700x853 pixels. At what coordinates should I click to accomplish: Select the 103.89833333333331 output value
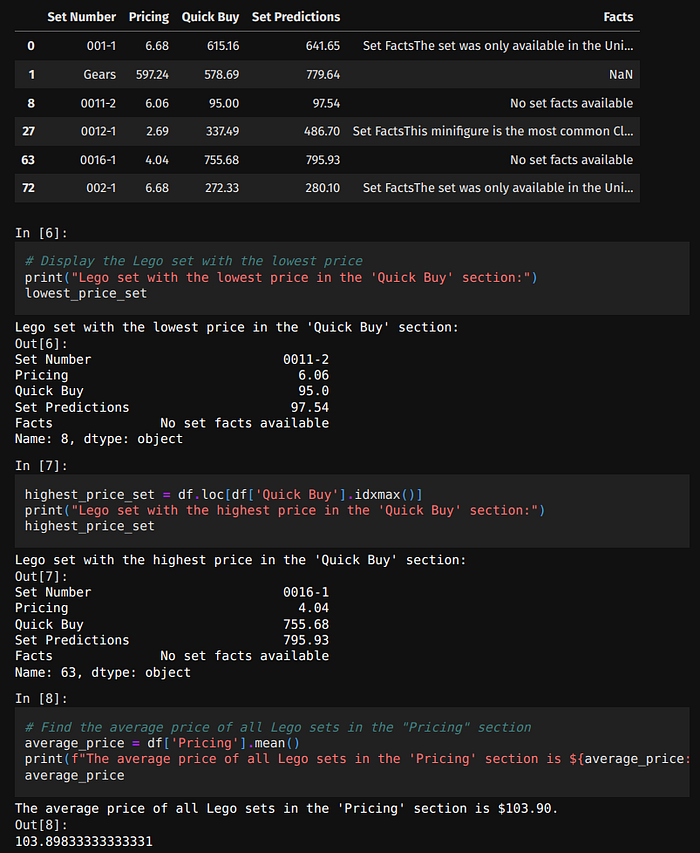[x=83, y=841]
